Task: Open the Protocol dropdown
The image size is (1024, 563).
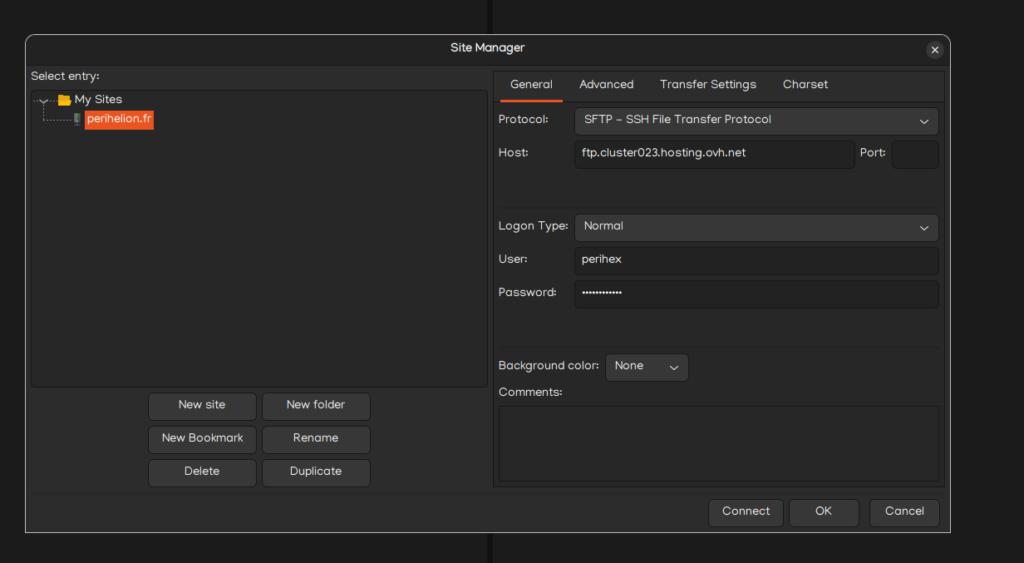Action: click(x=756, y=121)
